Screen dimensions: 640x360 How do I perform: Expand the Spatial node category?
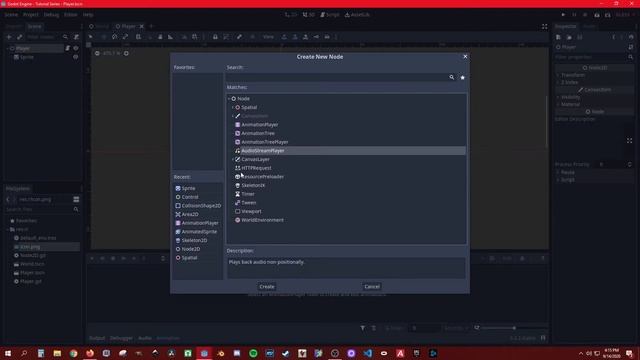tap(233, 107)
